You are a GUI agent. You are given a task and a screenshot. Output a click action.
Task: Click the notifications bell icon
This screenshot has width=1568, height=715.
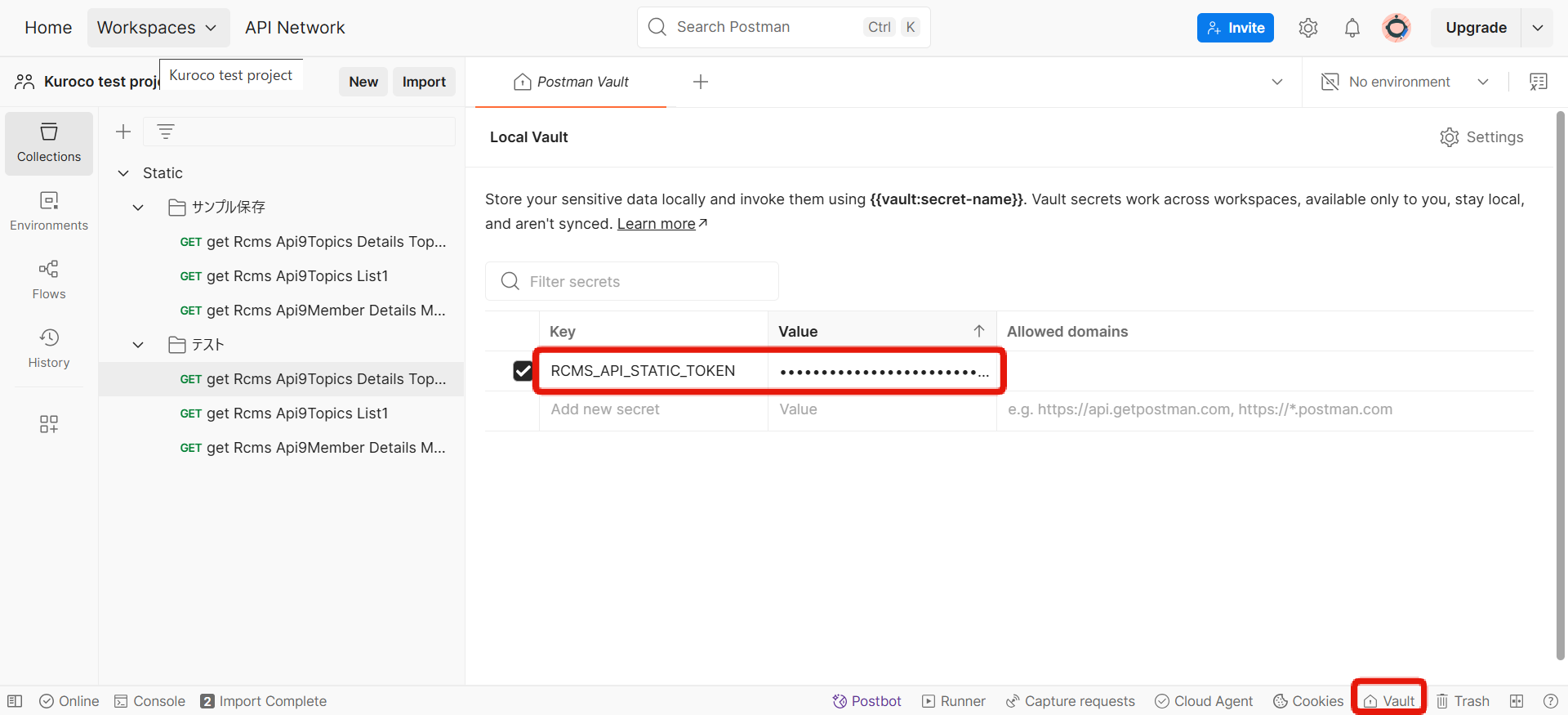[x=1352, y=28]
